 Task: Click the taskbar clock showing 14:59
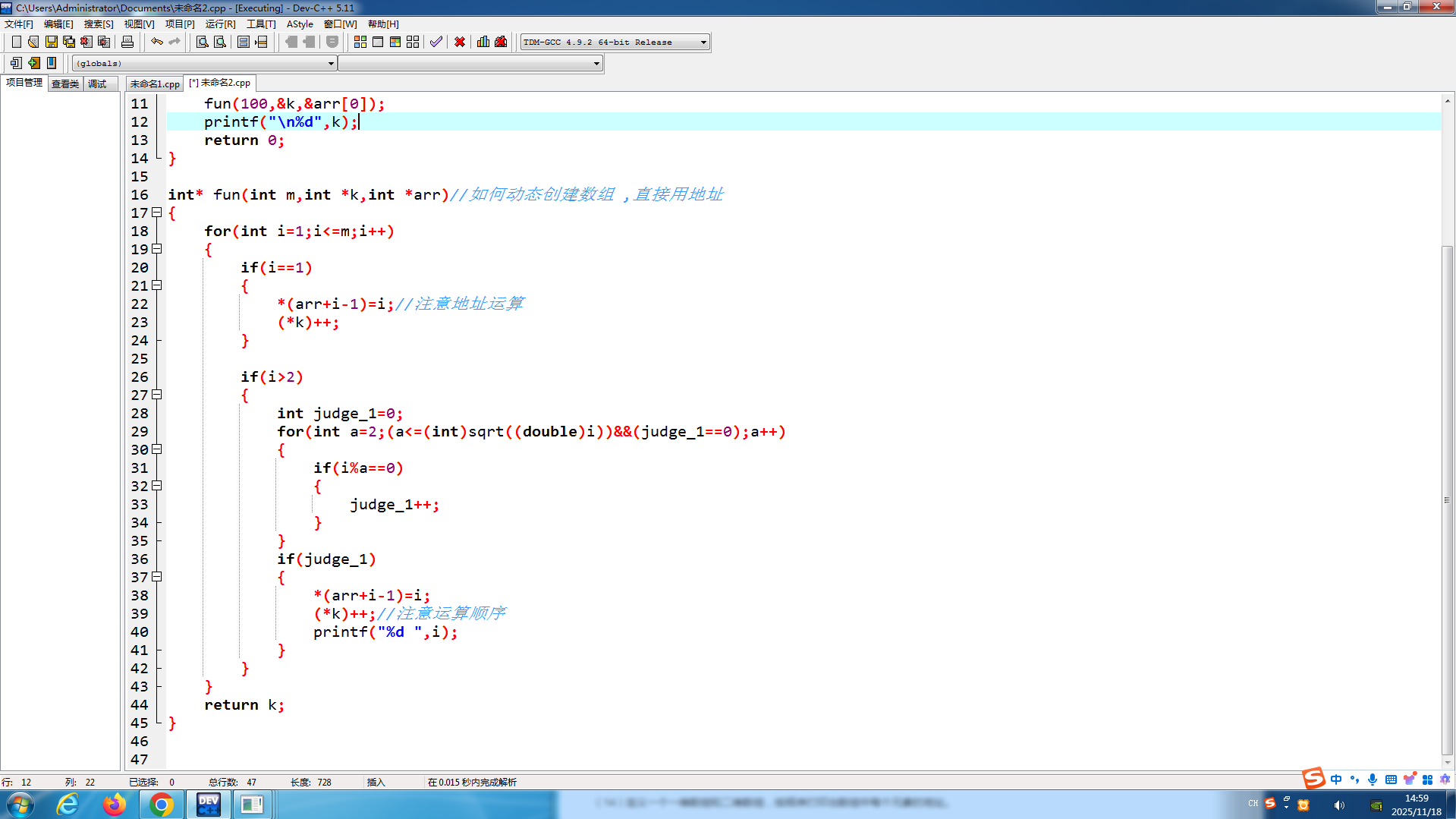pos(1417,805)
